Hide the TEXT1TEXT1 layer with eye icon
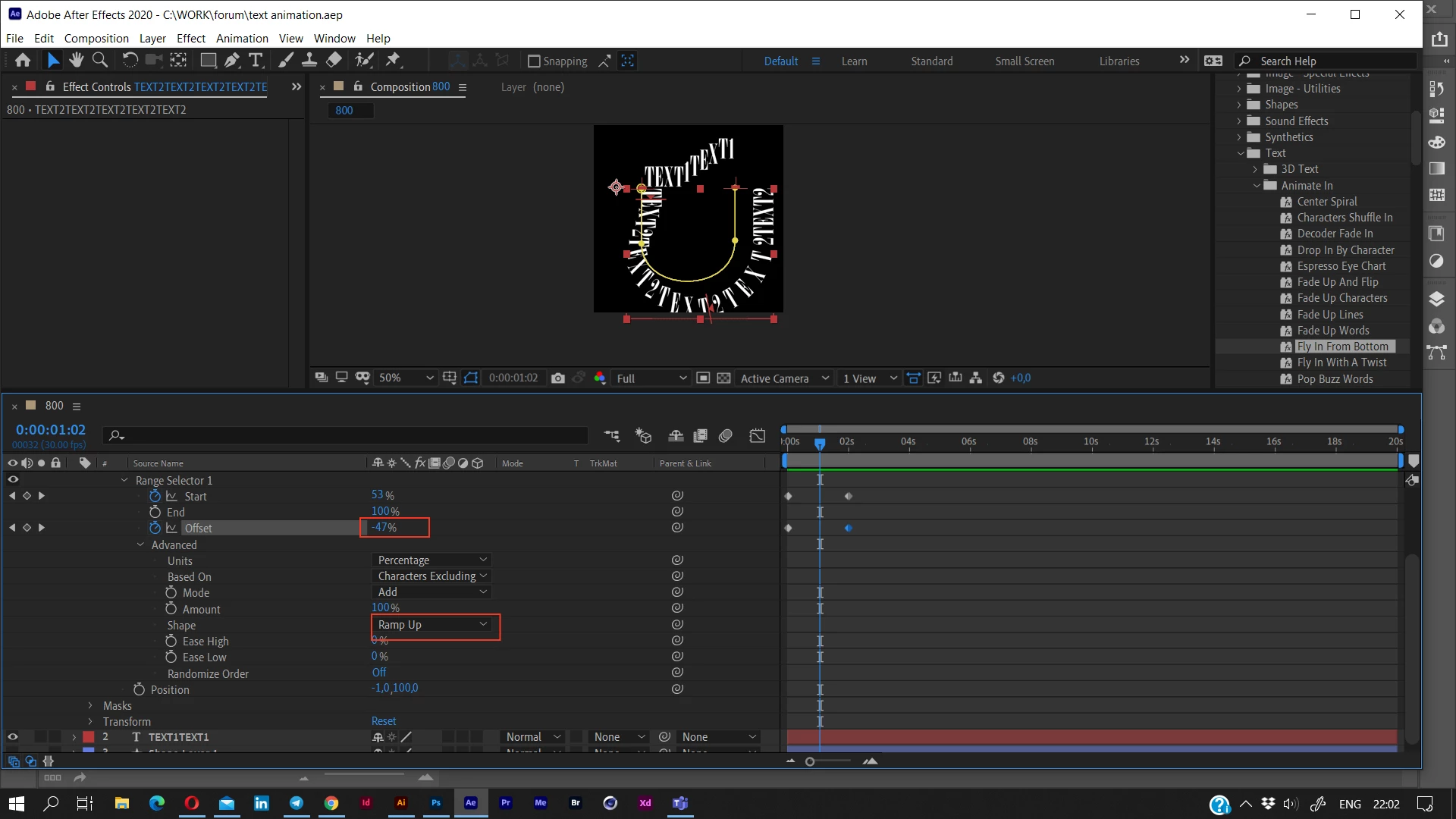Image resolution: width=1456 pixels, height=819 pixels. click(13, 736)
